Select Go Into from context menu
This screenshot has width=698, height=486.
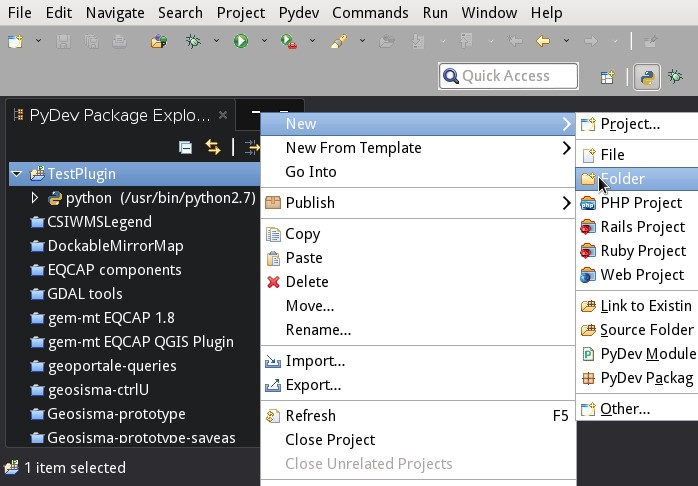point(418,172)
